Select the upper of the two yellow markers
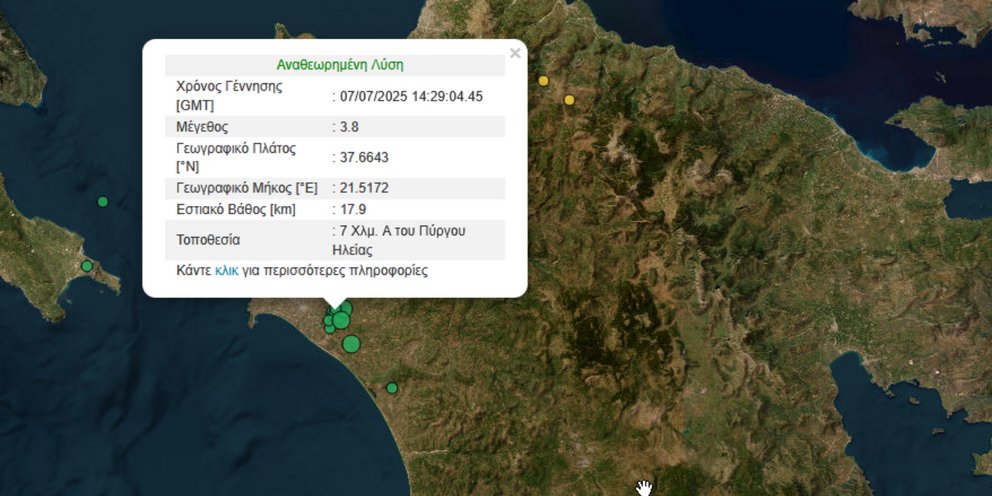This screenshot has width=992, height=496. click(x=543, y=80)
